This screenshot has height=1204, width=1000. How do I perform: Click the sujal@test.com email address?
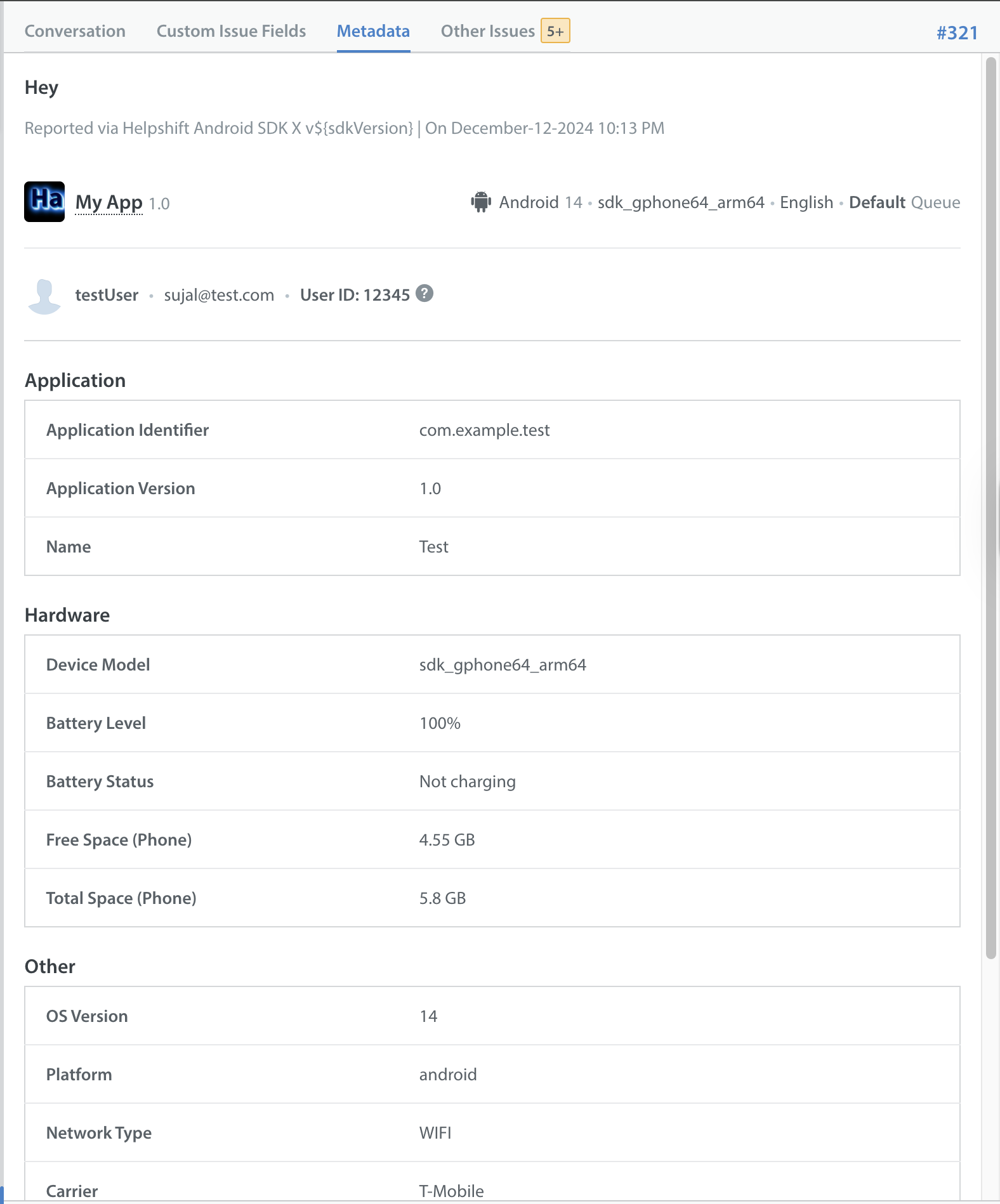tap(219, 295)
